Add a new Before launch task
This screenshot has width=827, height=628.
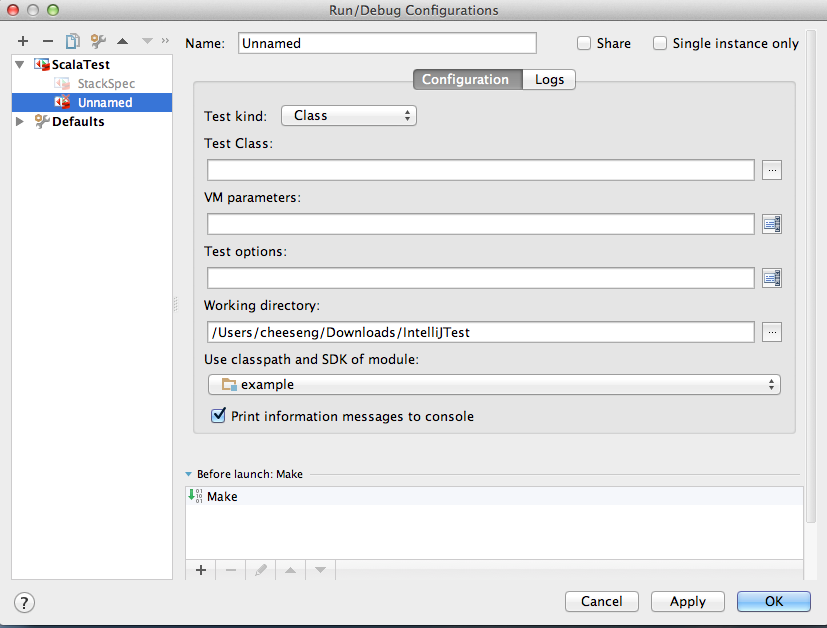click(200, 570)
